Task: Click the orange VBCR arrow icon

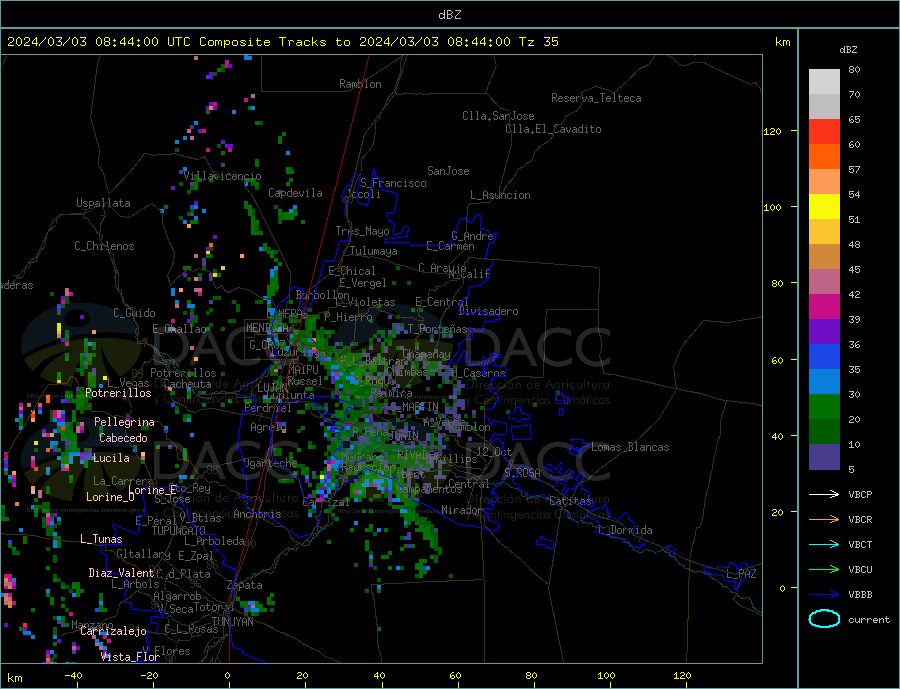Action: pos(824,519)
